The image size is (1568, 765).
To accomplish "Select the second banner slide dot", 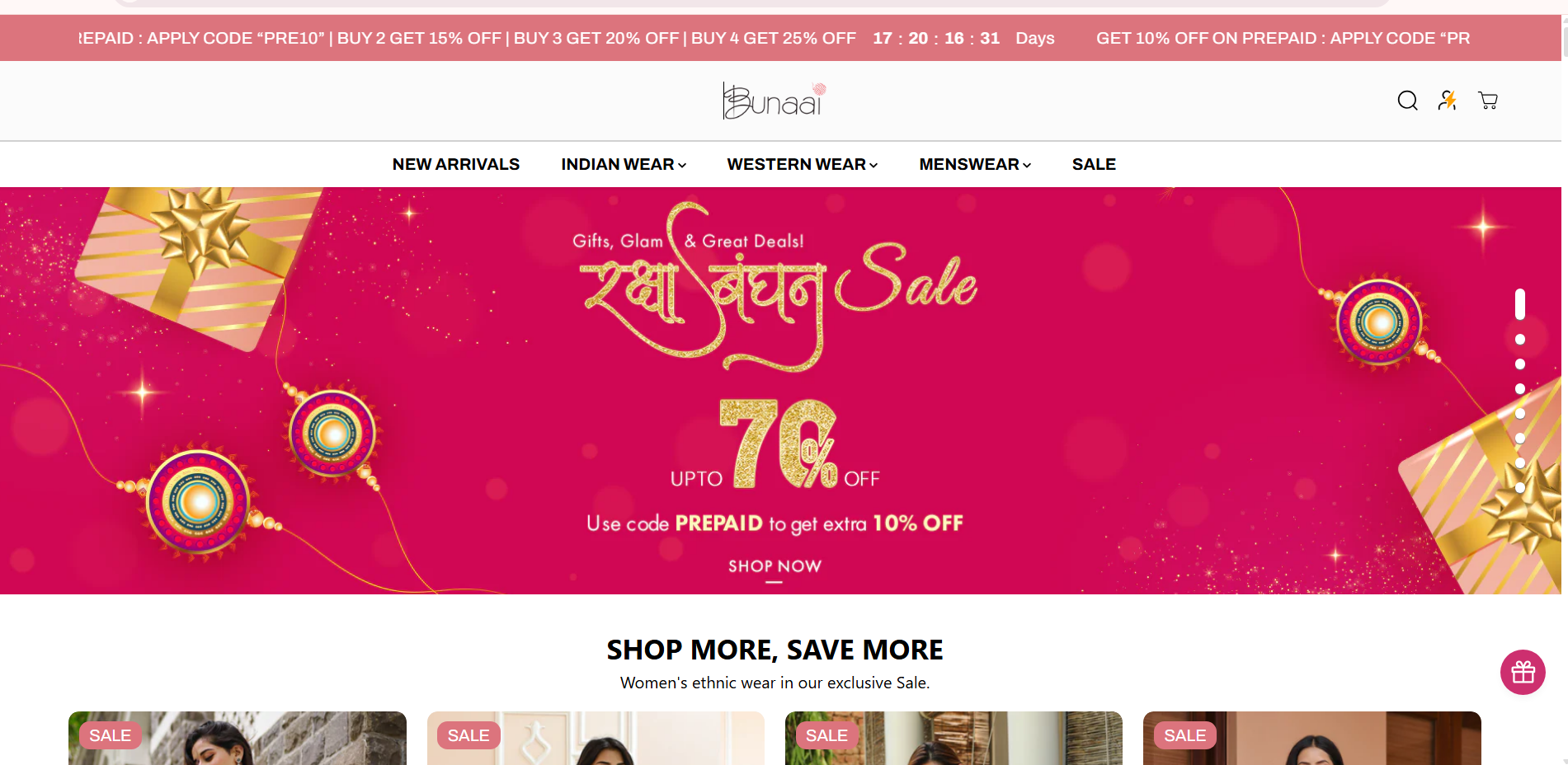I will pos(1520,340).
